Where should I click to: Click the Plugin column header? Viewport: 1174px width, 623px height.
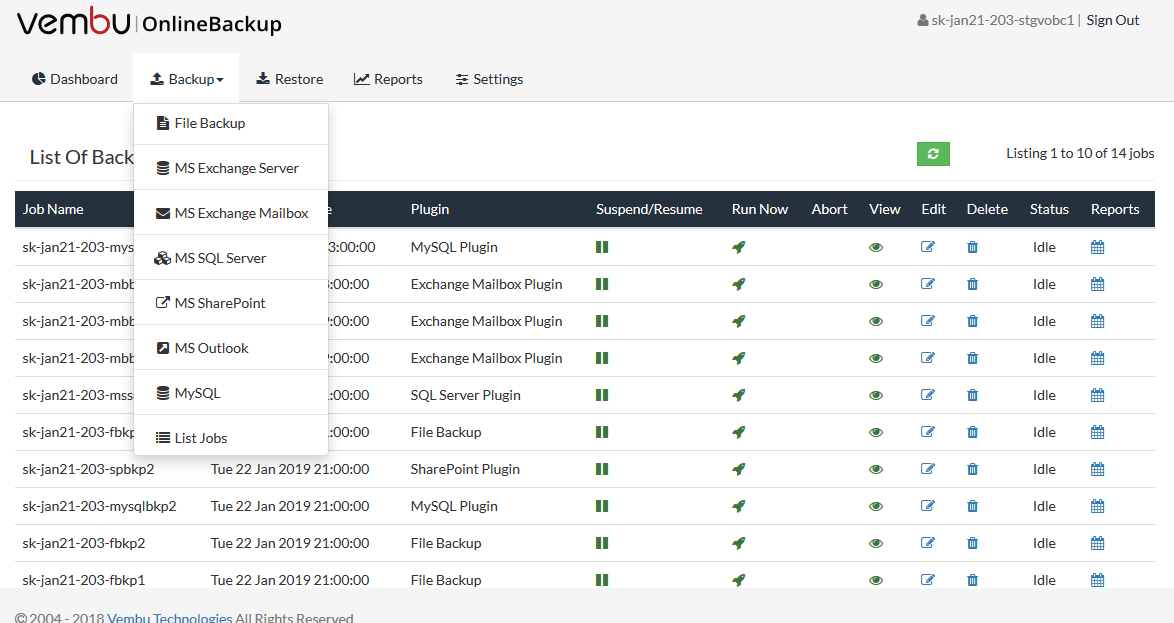pos(430,209)
